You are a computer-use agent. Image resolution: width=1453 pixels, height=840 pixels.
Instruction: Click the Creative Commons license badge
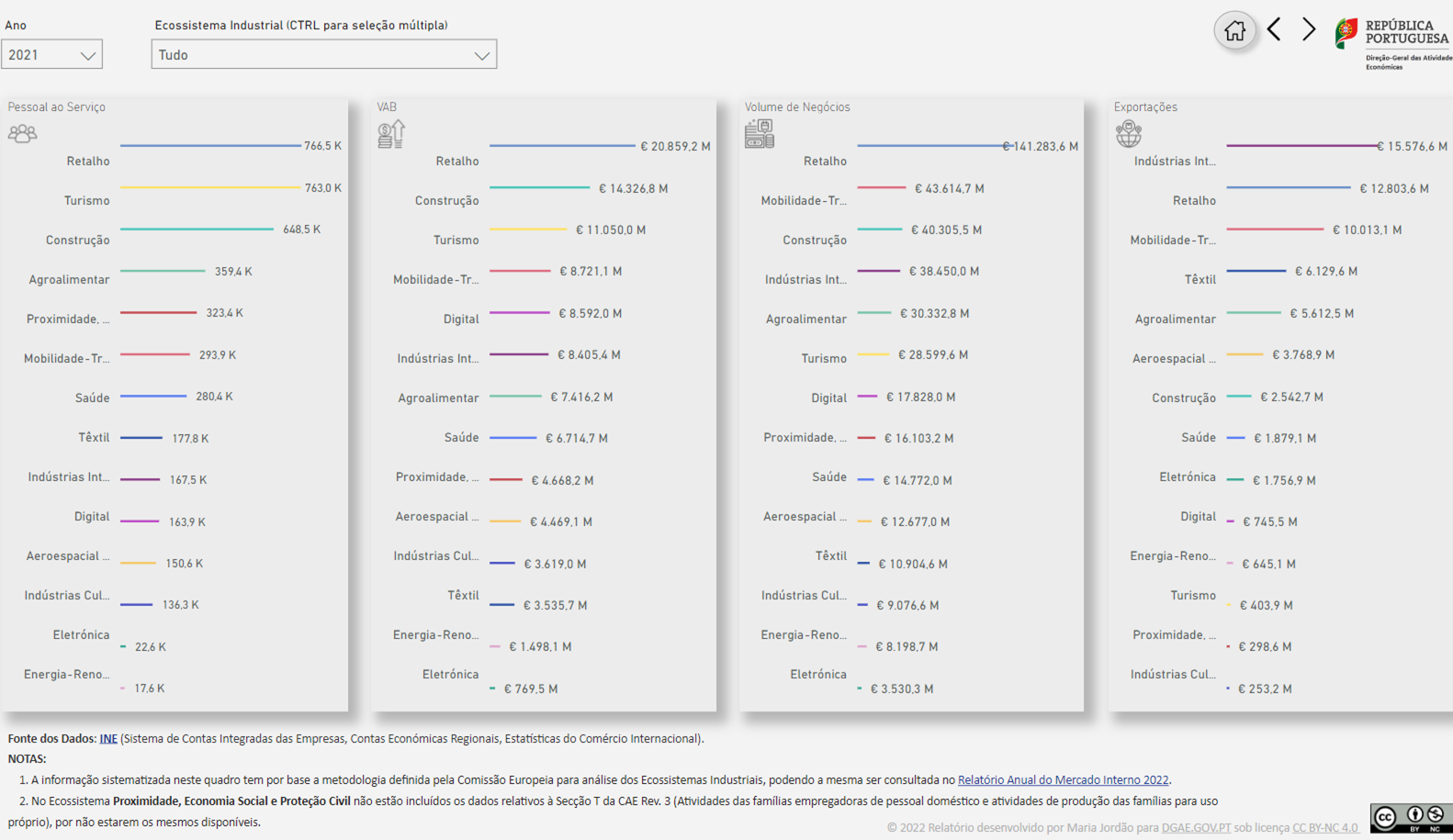(x=1411, y=817)
